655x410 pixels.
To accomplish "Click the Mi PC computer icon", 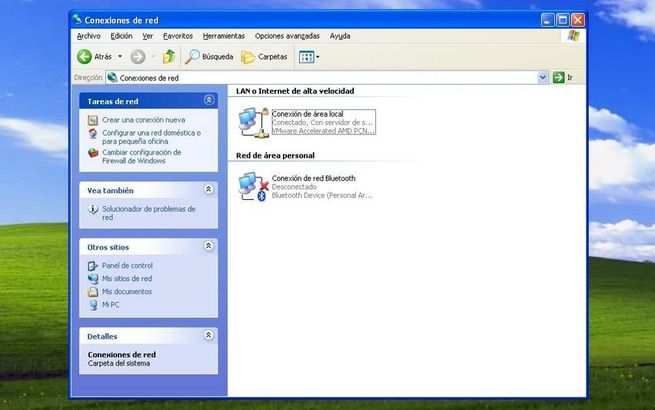I will [93, 305].
